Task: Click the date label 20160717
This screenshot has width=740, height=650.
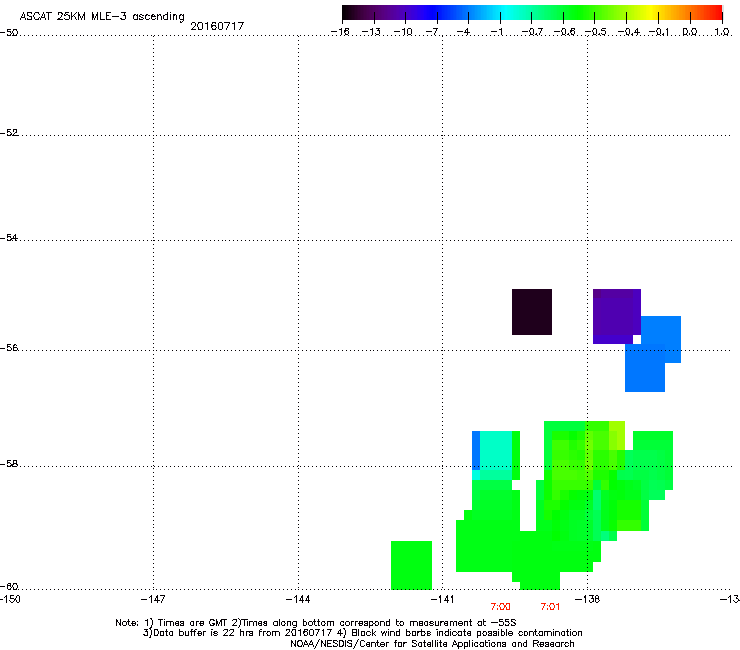Action: (x=217, y=26)
